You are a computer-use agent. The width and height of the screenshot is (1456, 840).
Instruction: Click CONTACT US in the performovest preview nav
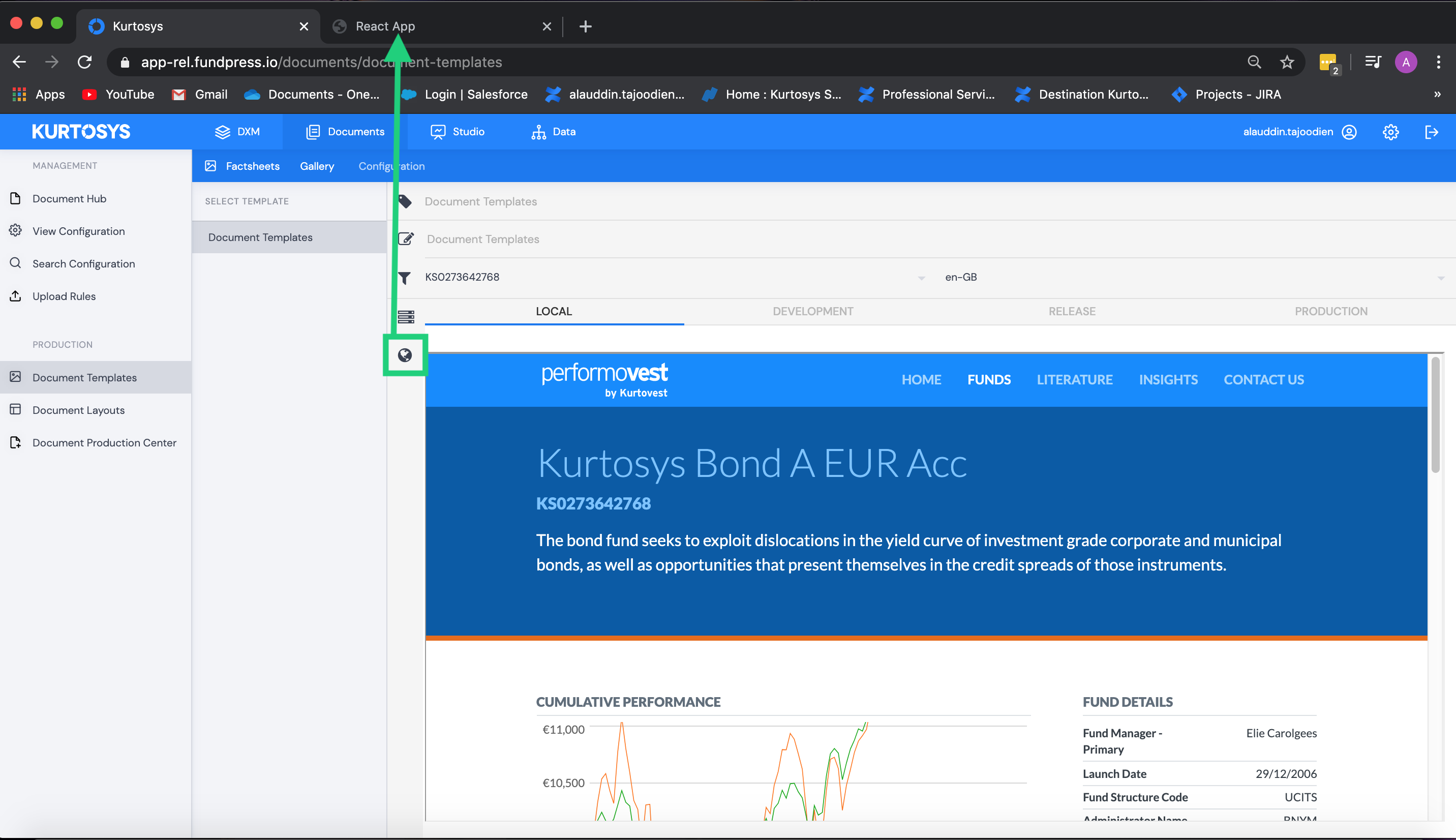[x=1263, y=380]
